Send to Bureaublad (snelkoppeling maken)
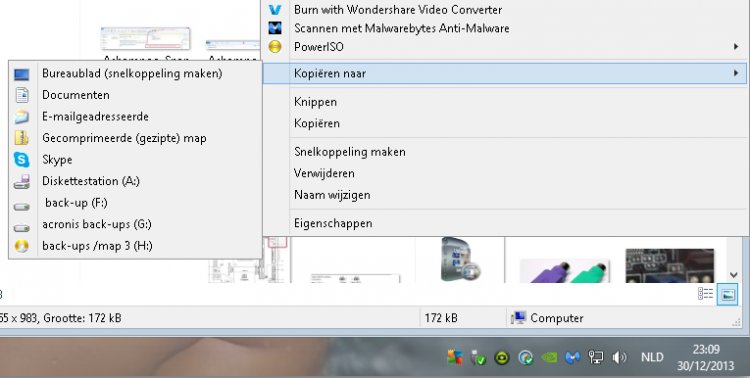Screen dimensions: 750x378 point(135,74)
